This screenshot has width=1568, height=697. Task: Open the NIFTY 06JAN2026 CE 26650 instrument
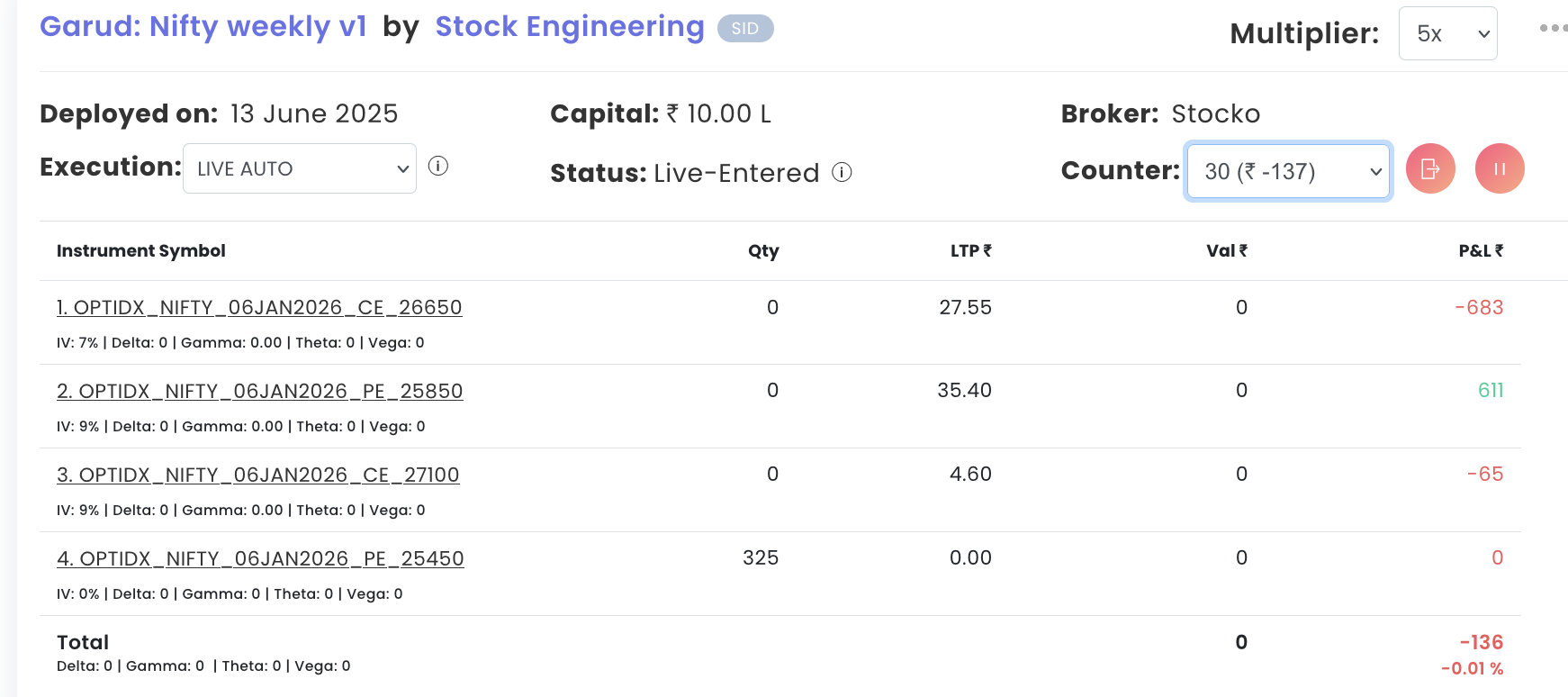pyautogui.click(x=259, y=308)
